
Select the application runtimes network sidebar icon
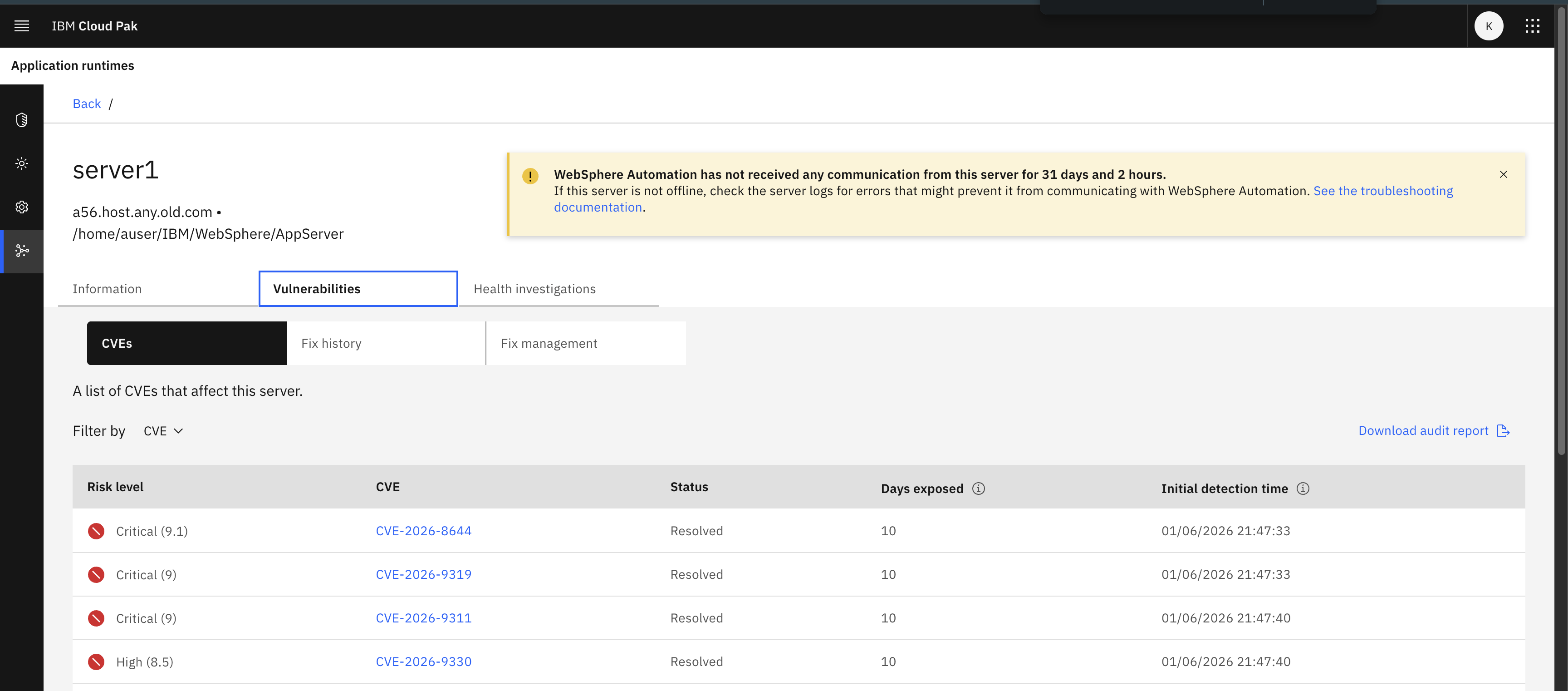coord(22,251)
